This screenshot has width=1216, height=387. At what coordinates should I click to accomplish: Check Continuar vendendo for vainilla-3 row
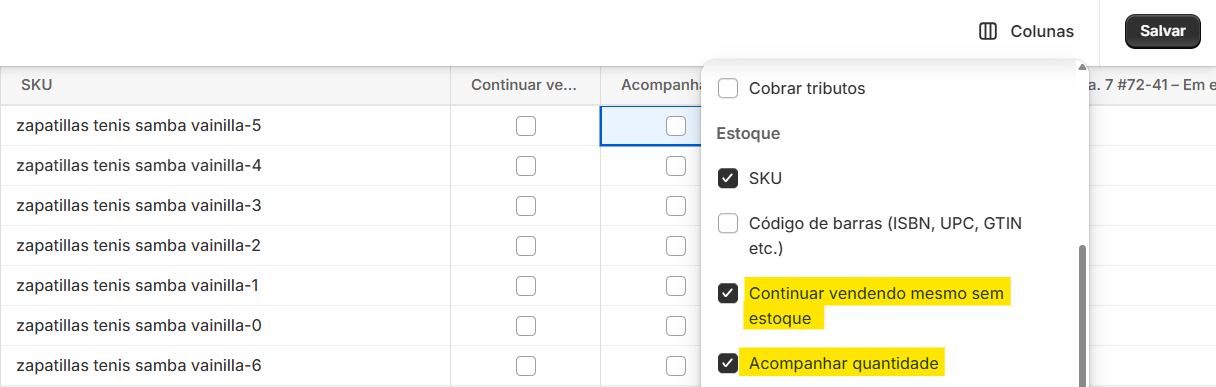525,206
